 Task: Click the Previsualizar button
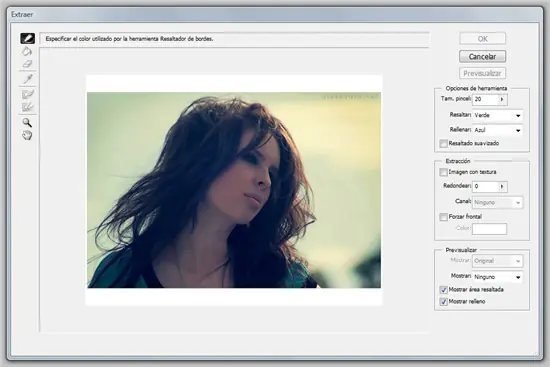coord(483,73)
